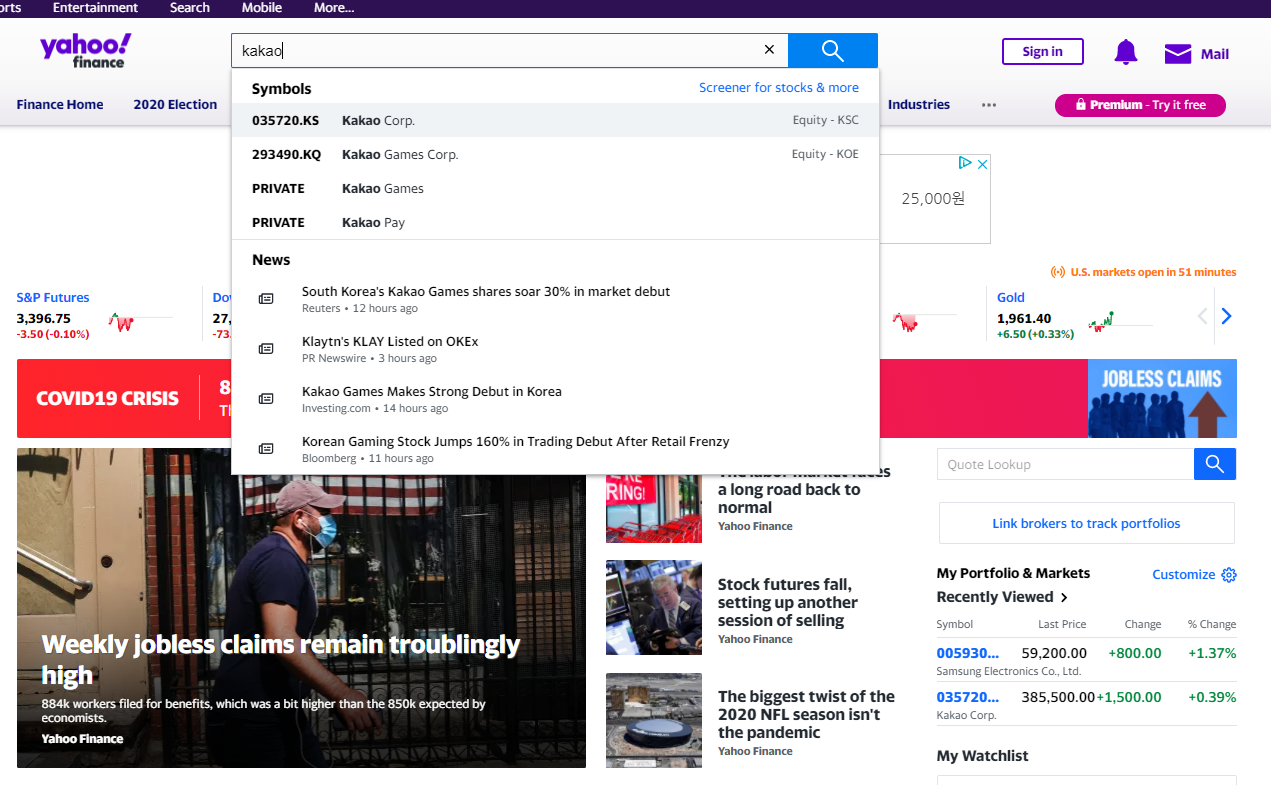The height and width of the screenshot is (785, 1271).
Task: Open the long road back to normal story
Action: [804, 490]
